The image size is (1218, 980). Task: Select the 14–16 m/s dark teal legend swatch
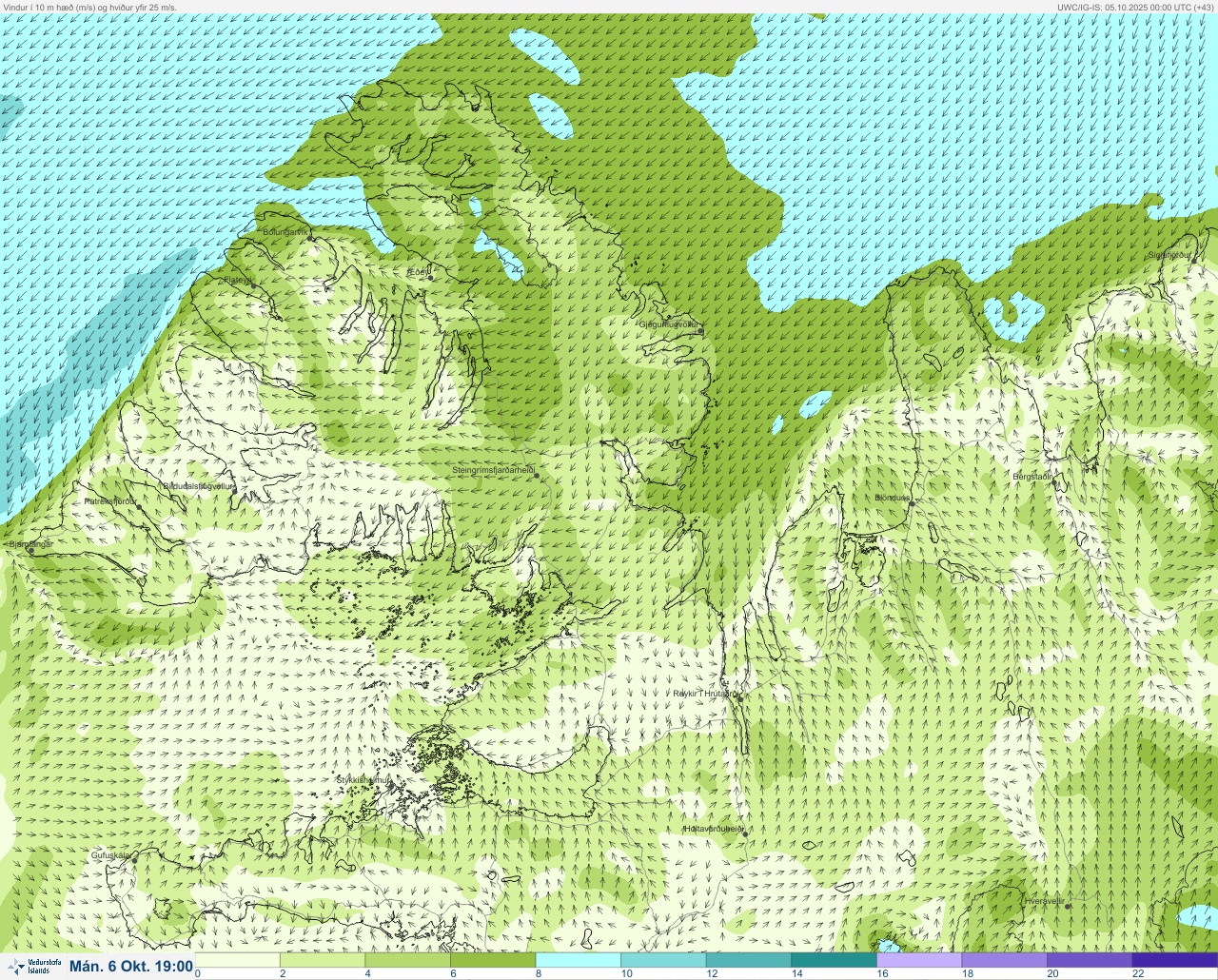click(x=834, y=960)
